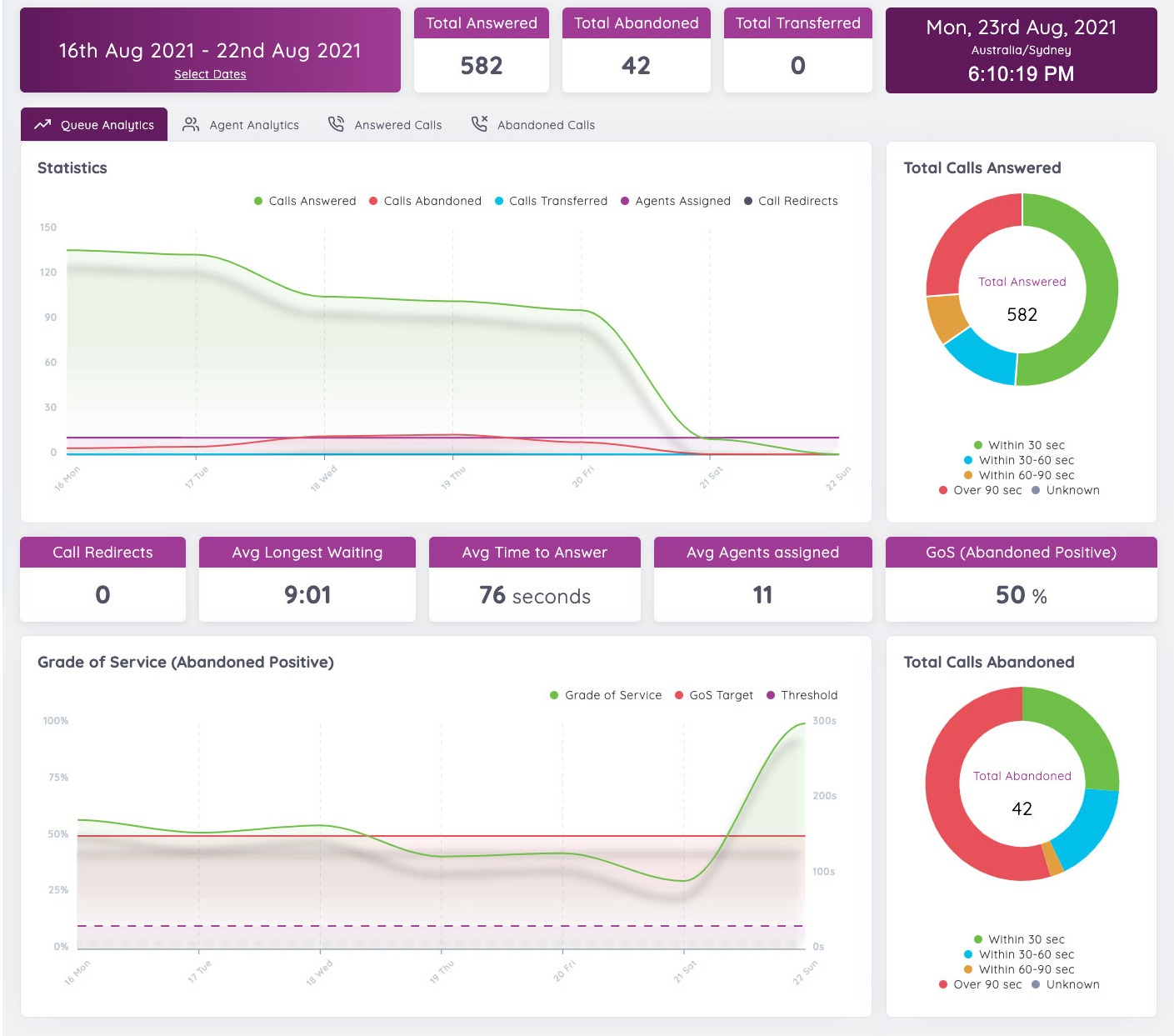Viewport: 1174px width, 1036px height.
Task: Click the Call Redirects stat card
Action: (x=102, y=578)
